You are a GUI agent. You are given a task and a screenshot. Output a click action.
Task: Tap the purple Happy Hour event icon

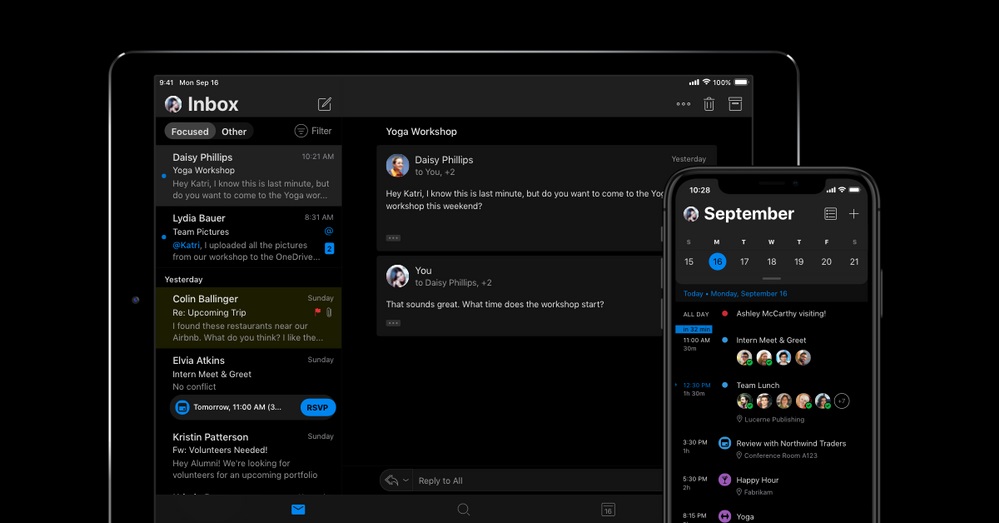click(724, 480)
